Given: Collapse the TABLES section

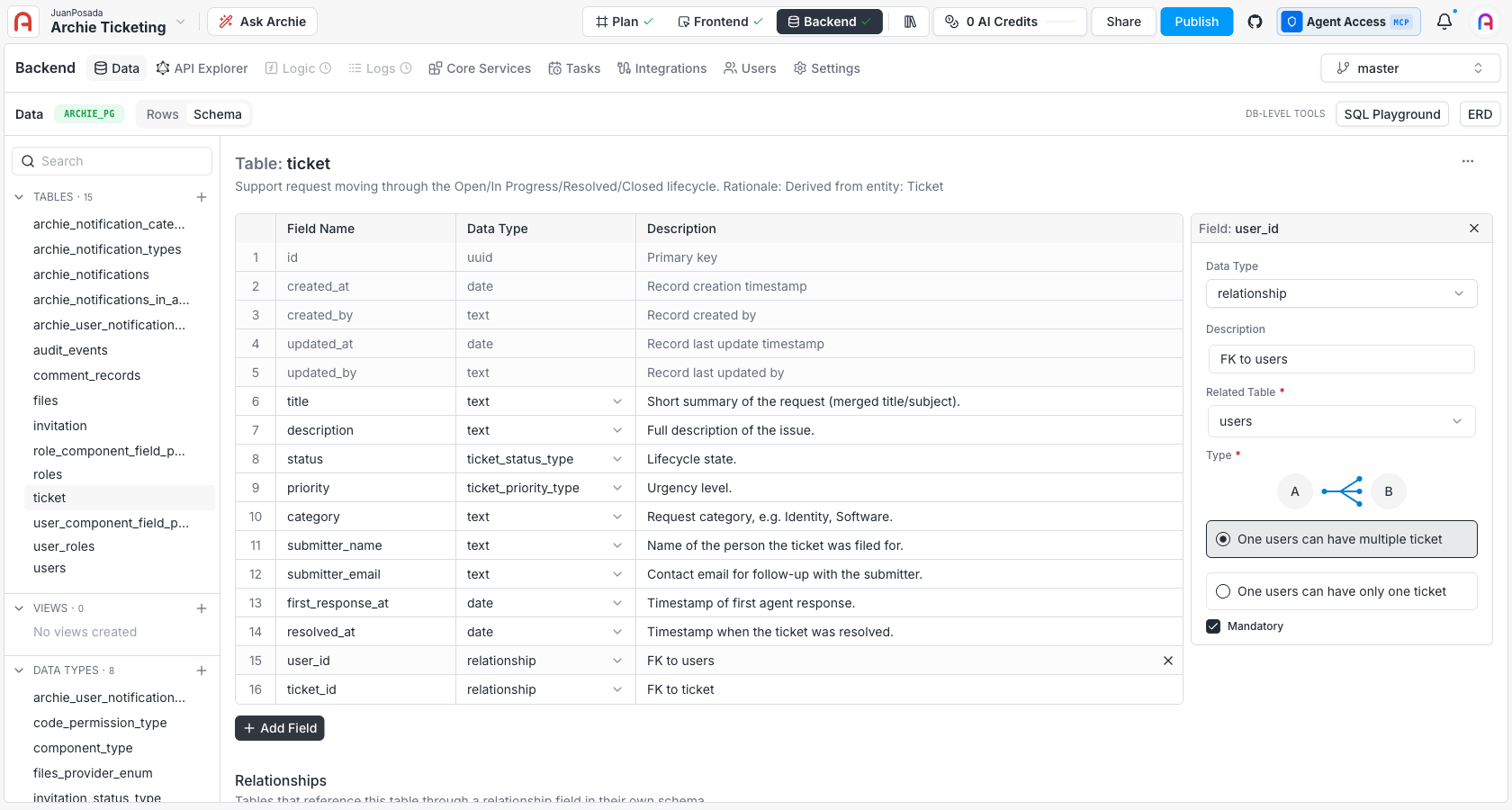Looking at the screenshot, I should click(x=19, y=197).
